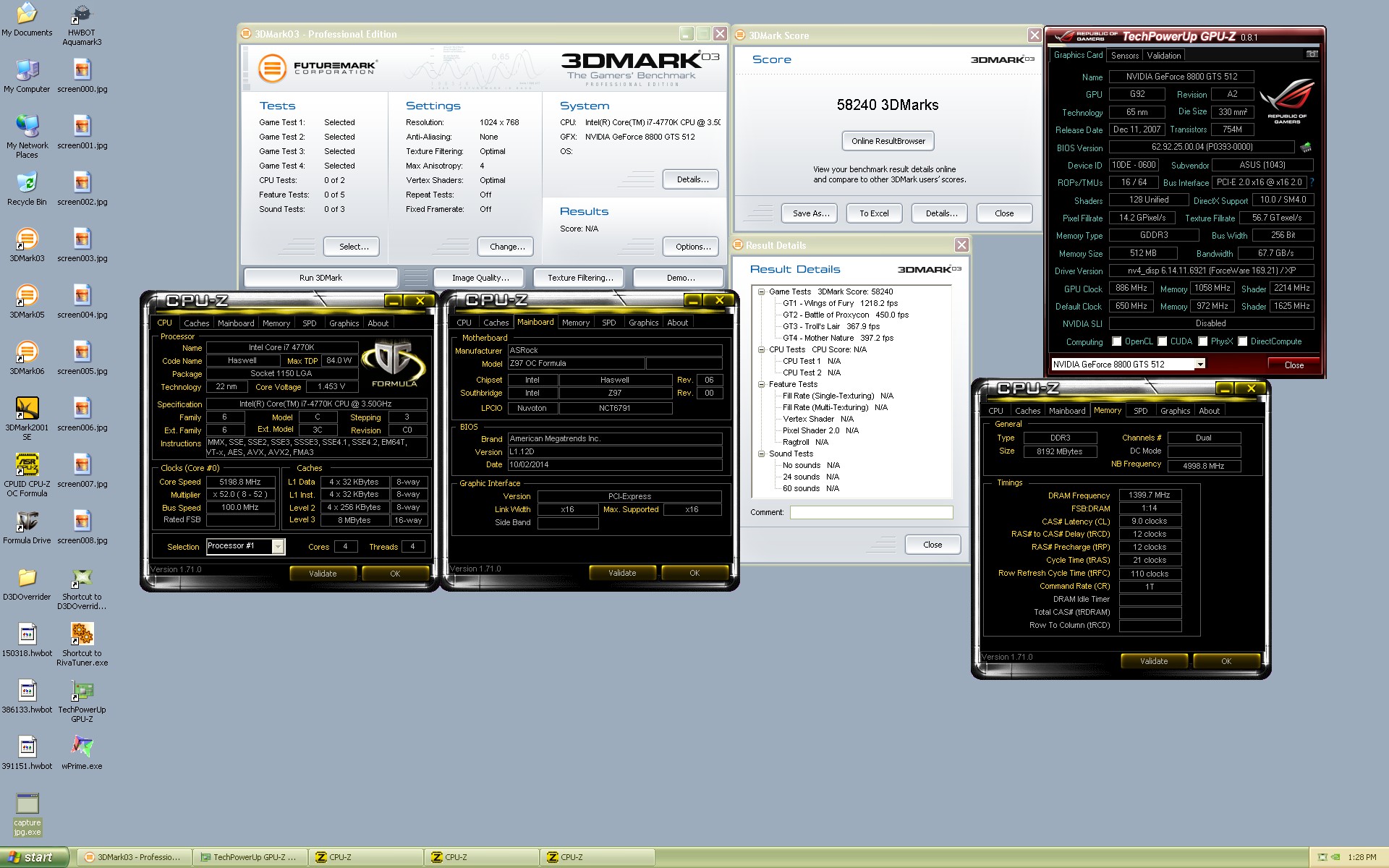Click GPU-Z BIOS save chip icon
Image resolution: width=1389 pixels, height=868 pixels.
tap(1306, 148)
